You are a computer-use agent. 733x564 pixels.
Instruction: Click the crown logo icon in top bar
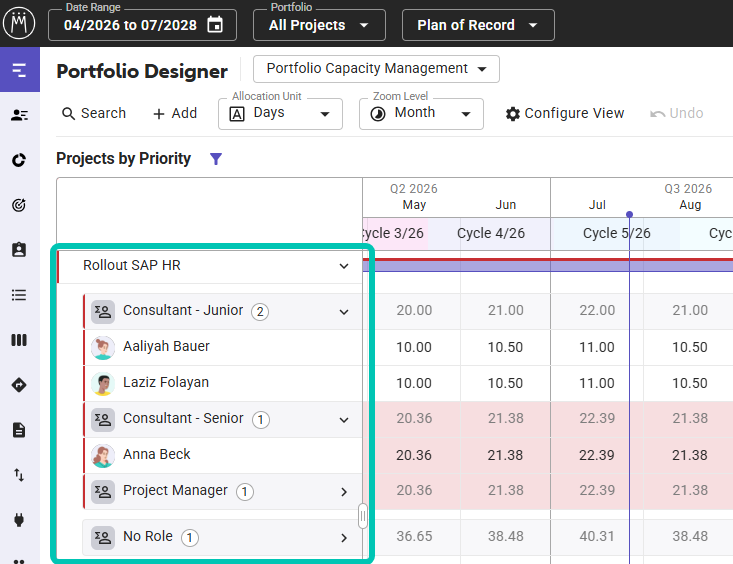pyautogui.click(x=19, y=23)
